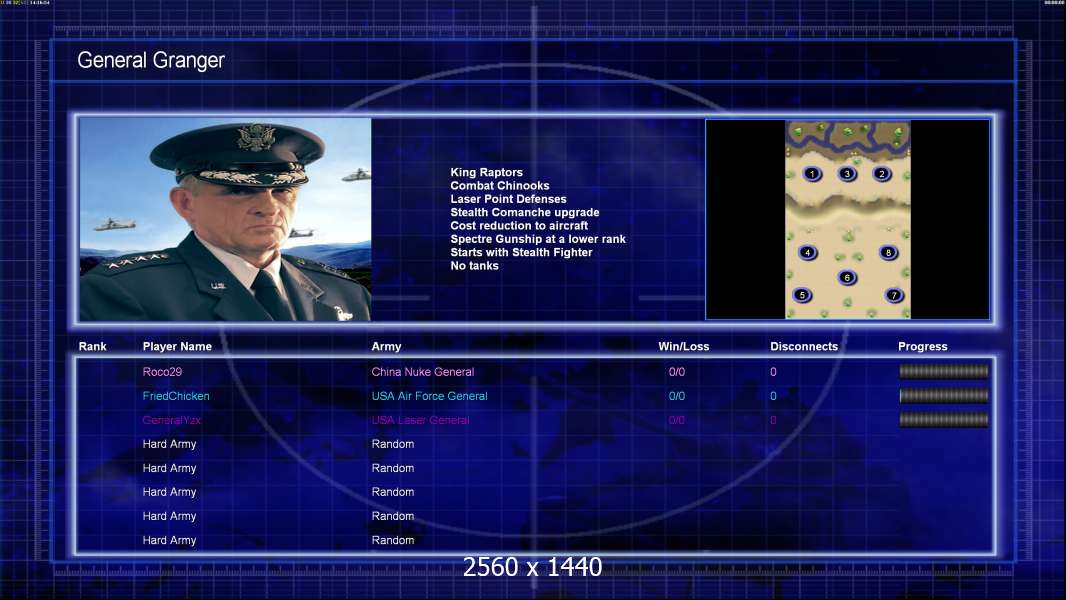The image size is (1066, 600).
Task: Click USA Laser General army entry
Action: click(420, 420)
